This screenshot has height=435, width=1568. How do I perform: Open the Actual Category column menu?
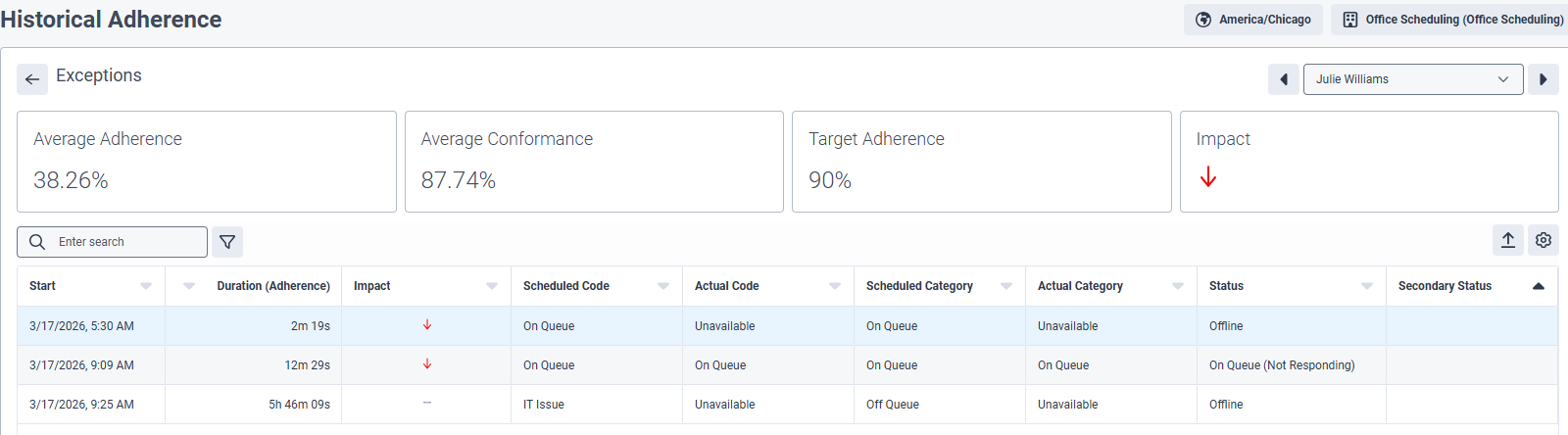pos(1178,286)
